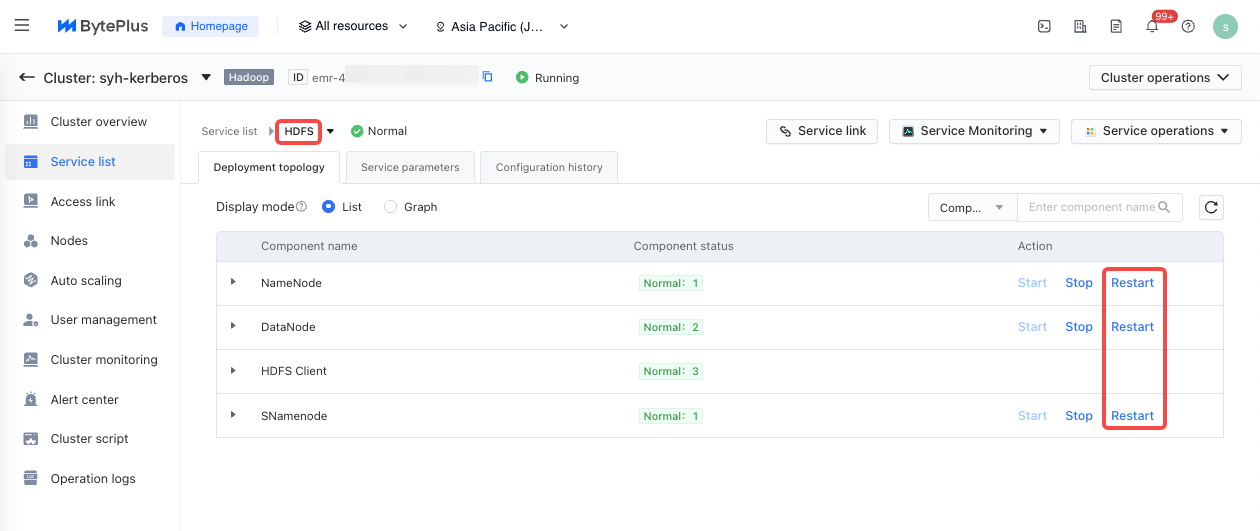
Task: Expand the NameNode component row
Action: [233, 283]
